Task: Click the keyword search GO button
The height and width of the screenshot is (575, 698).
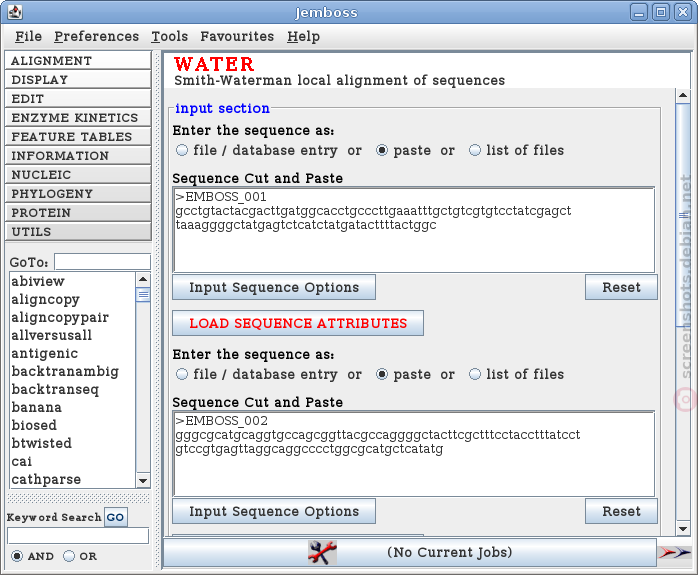Action: [x=115, y=517]
